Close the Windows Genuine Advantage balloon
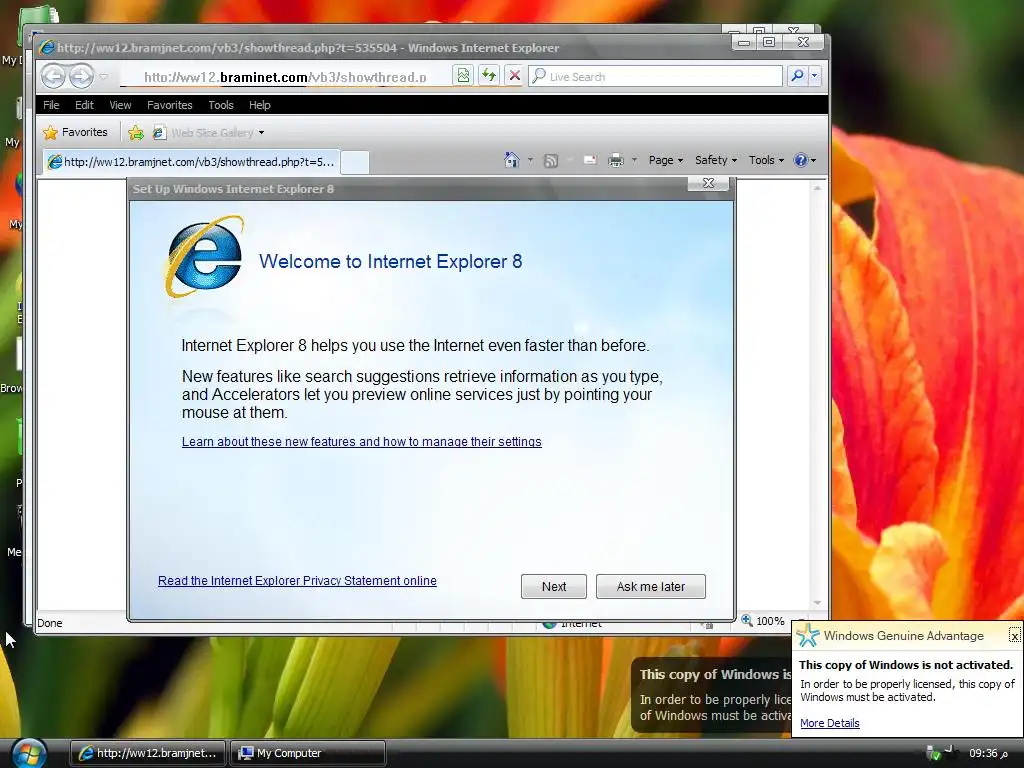 [1014, 635]
